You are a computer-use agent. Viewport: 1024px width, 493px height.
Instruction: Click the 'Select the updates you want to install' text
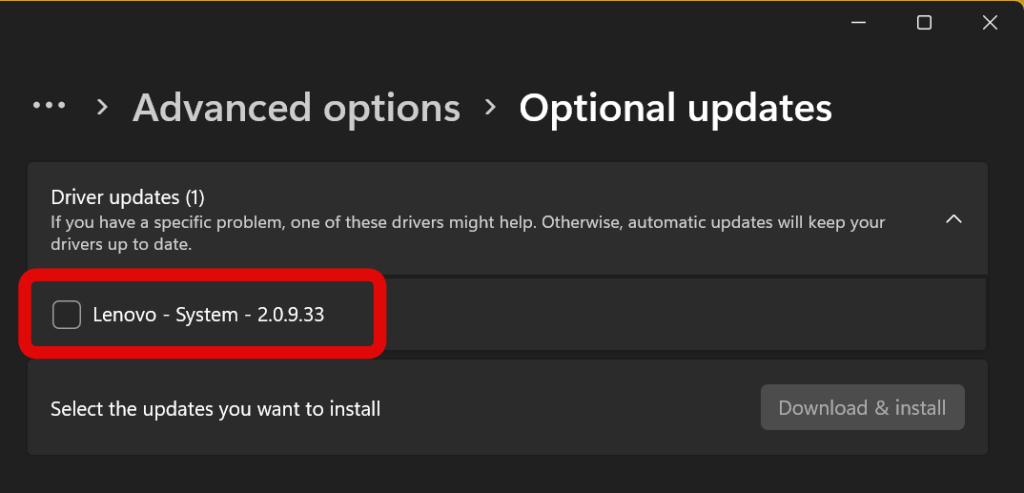[215, 408]
